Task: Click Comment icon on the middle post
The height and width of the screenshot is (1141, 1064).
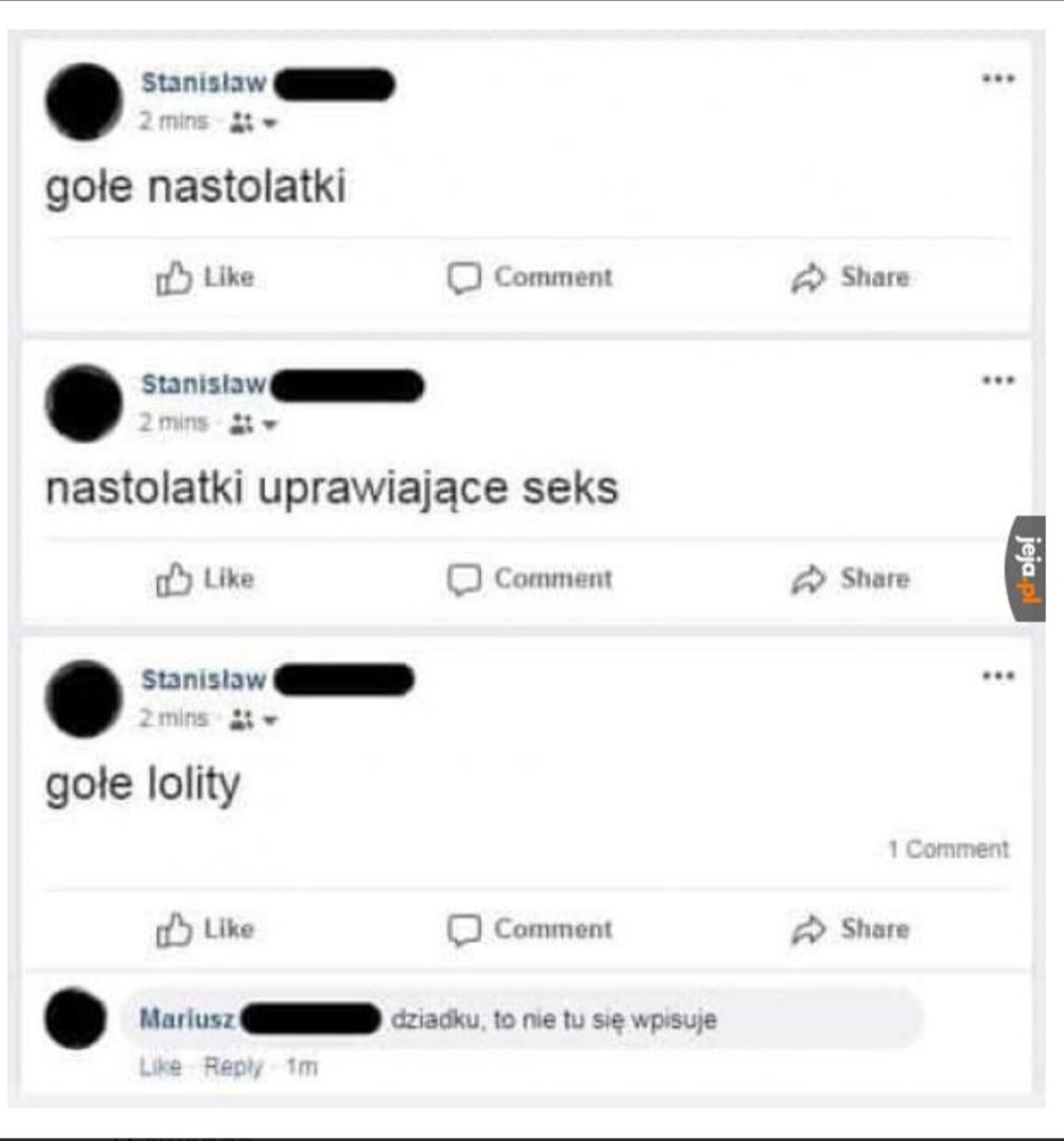Action: (x=464, y=580)
